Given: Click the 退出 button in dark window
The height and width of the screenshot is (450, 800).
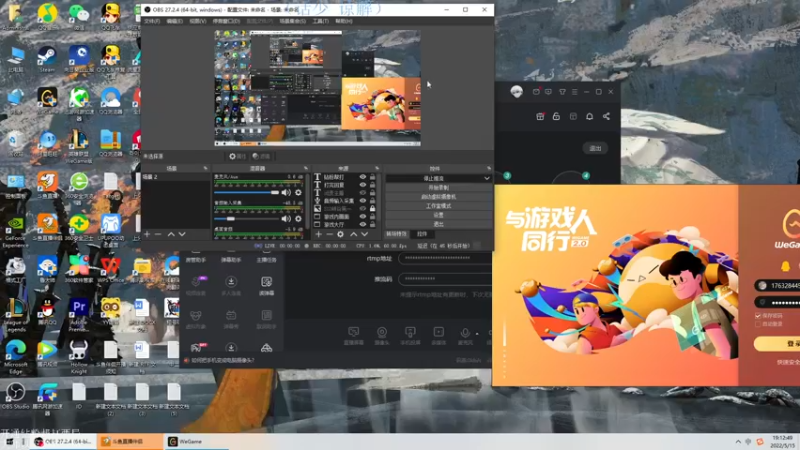Looking at the screenshot, I should coord(595,148).
